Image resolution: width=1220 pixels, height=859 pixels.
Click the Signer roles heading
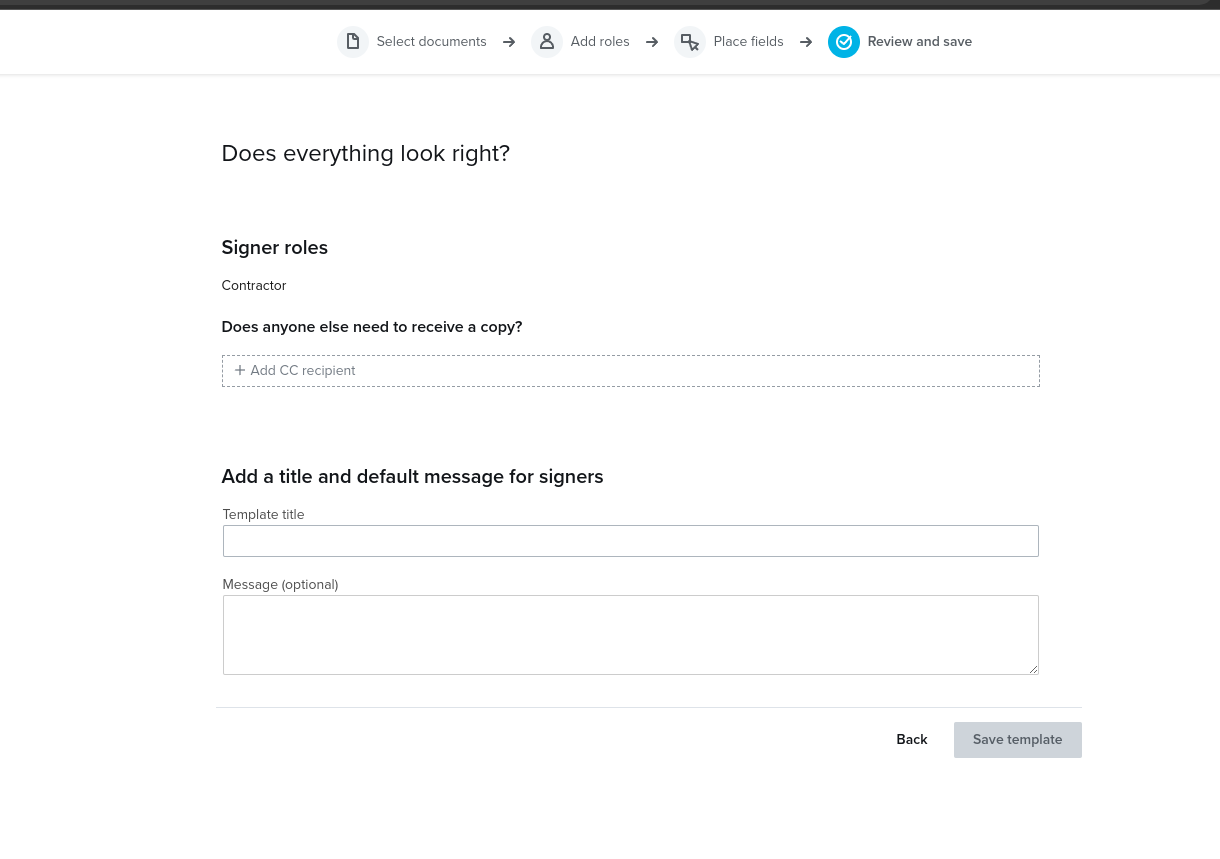pyautogui.click(x=275, y=248)
